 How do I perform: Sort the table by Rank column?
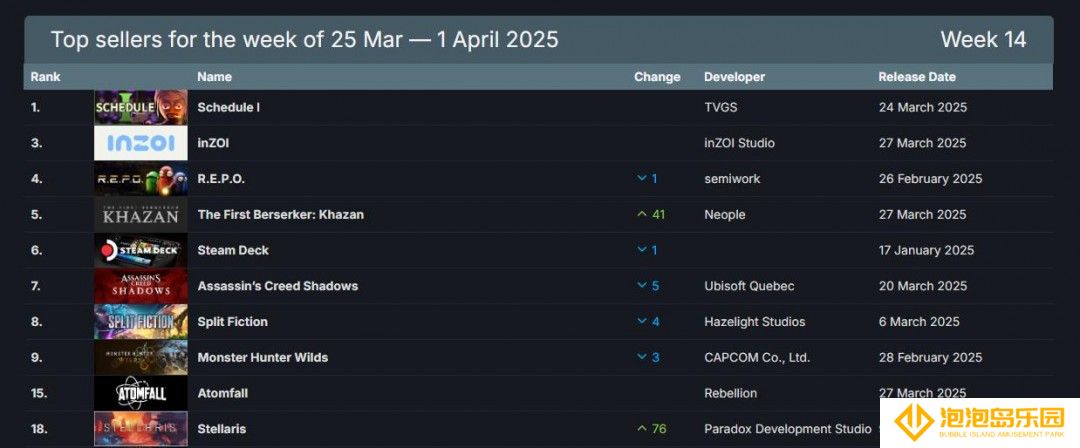point(45,77)
